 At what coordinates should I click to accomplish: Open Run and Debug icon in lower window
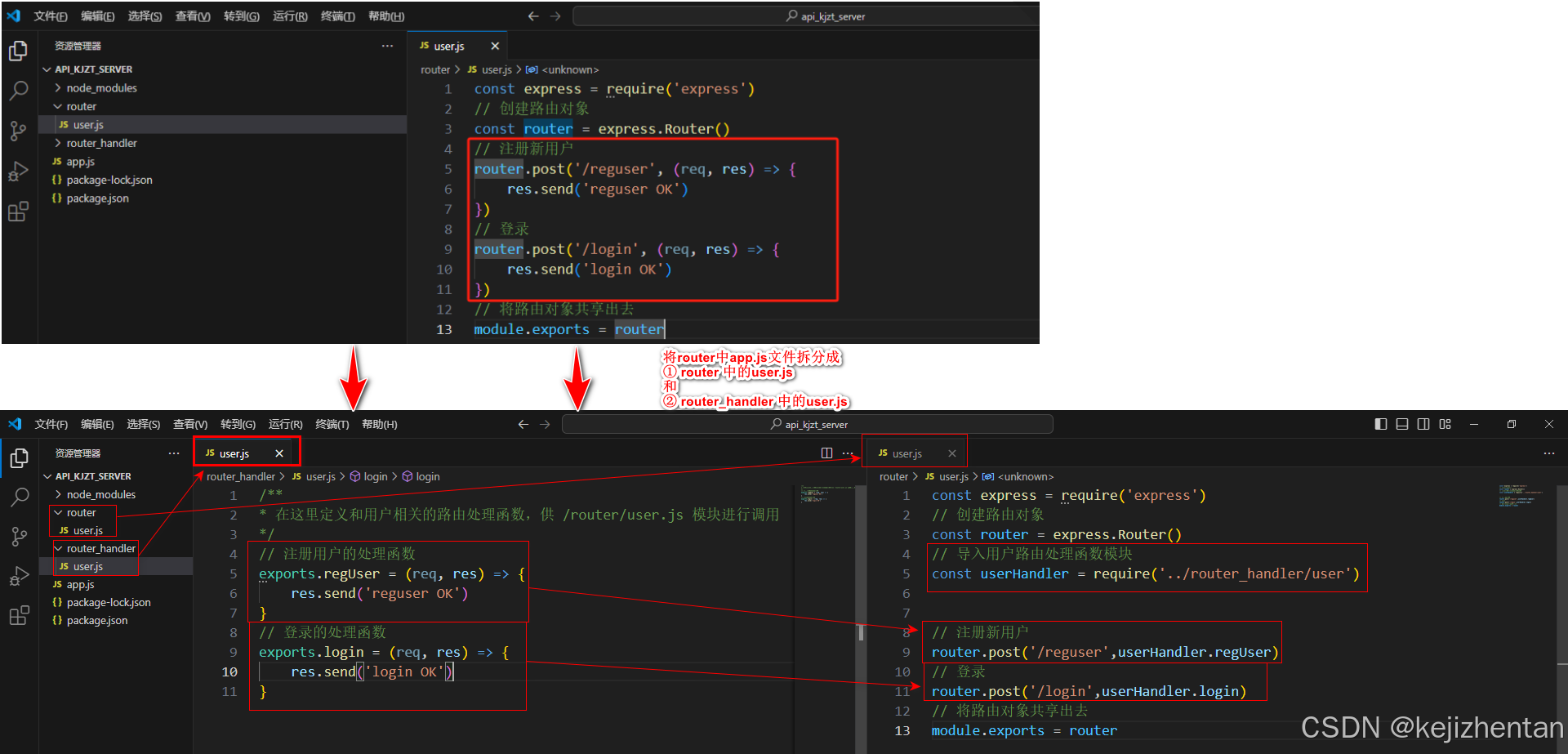pos(19,577)
